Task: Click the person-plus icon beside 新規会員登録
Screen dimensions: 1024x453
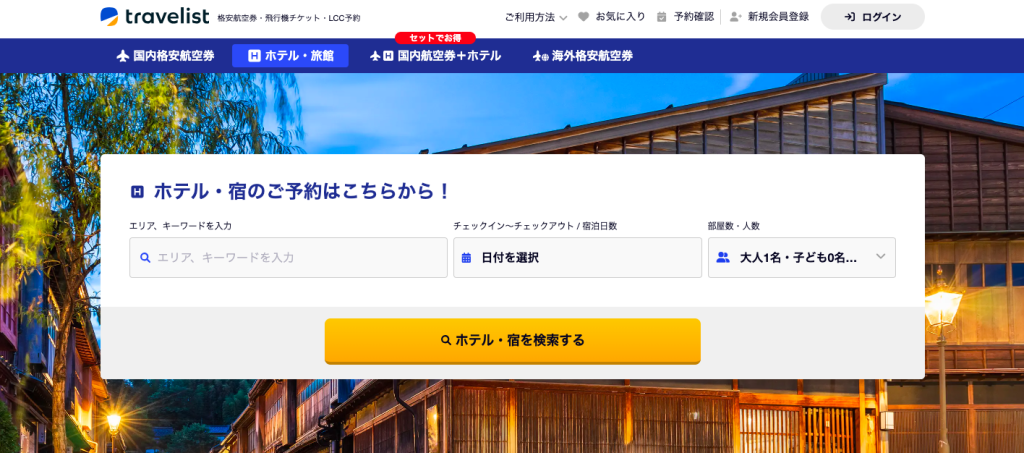Action: point(735,17)
